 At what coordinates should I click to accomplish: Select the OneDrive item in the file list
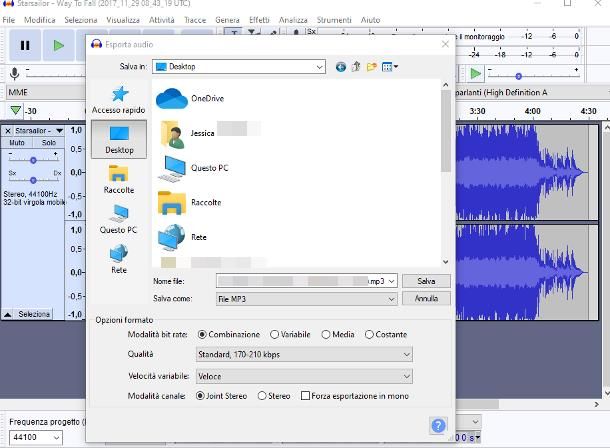click(x=190, y=98)
